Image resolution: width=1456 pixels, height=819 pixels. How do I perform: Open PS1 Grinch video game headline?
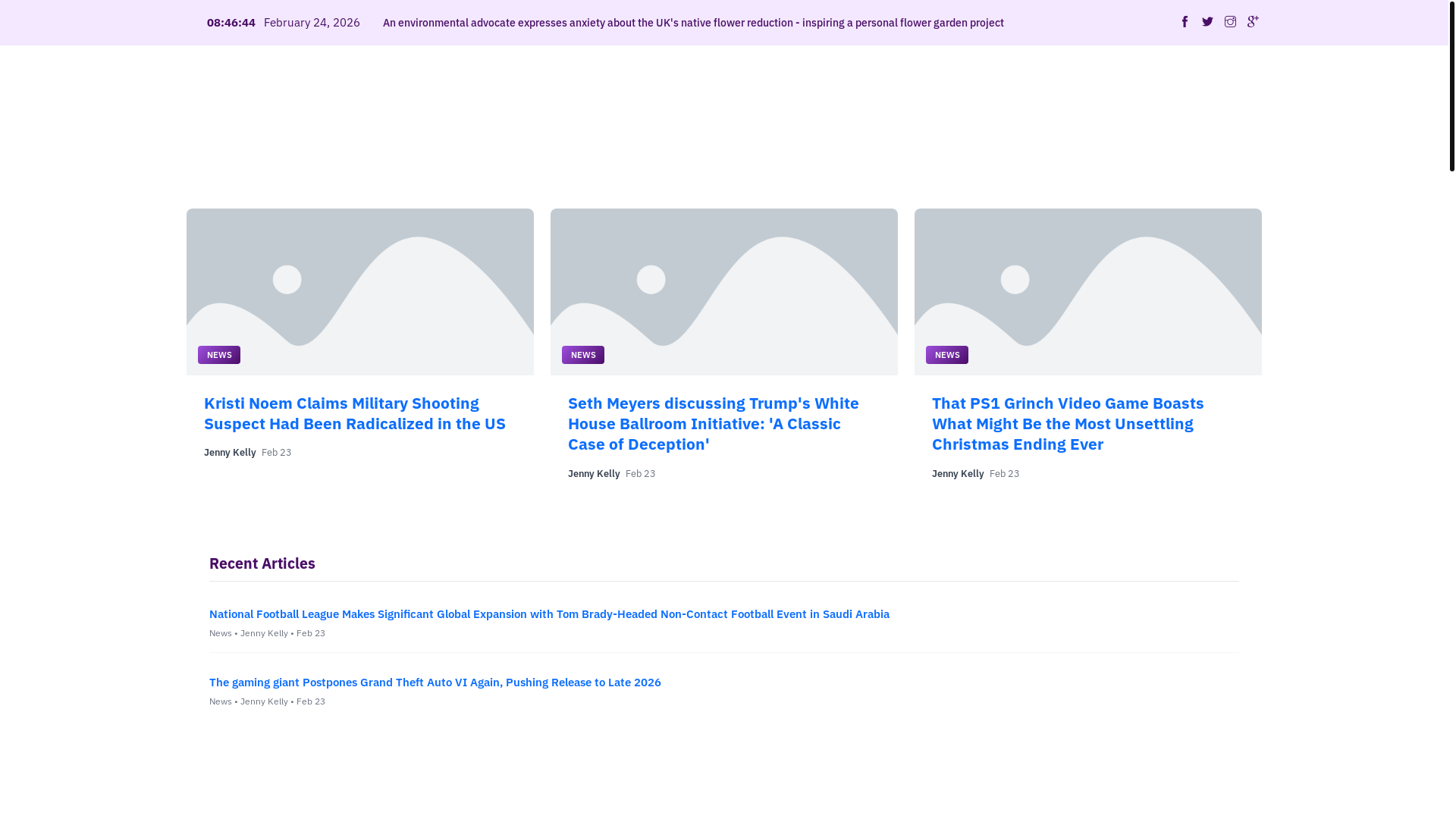coord(1067,423)
